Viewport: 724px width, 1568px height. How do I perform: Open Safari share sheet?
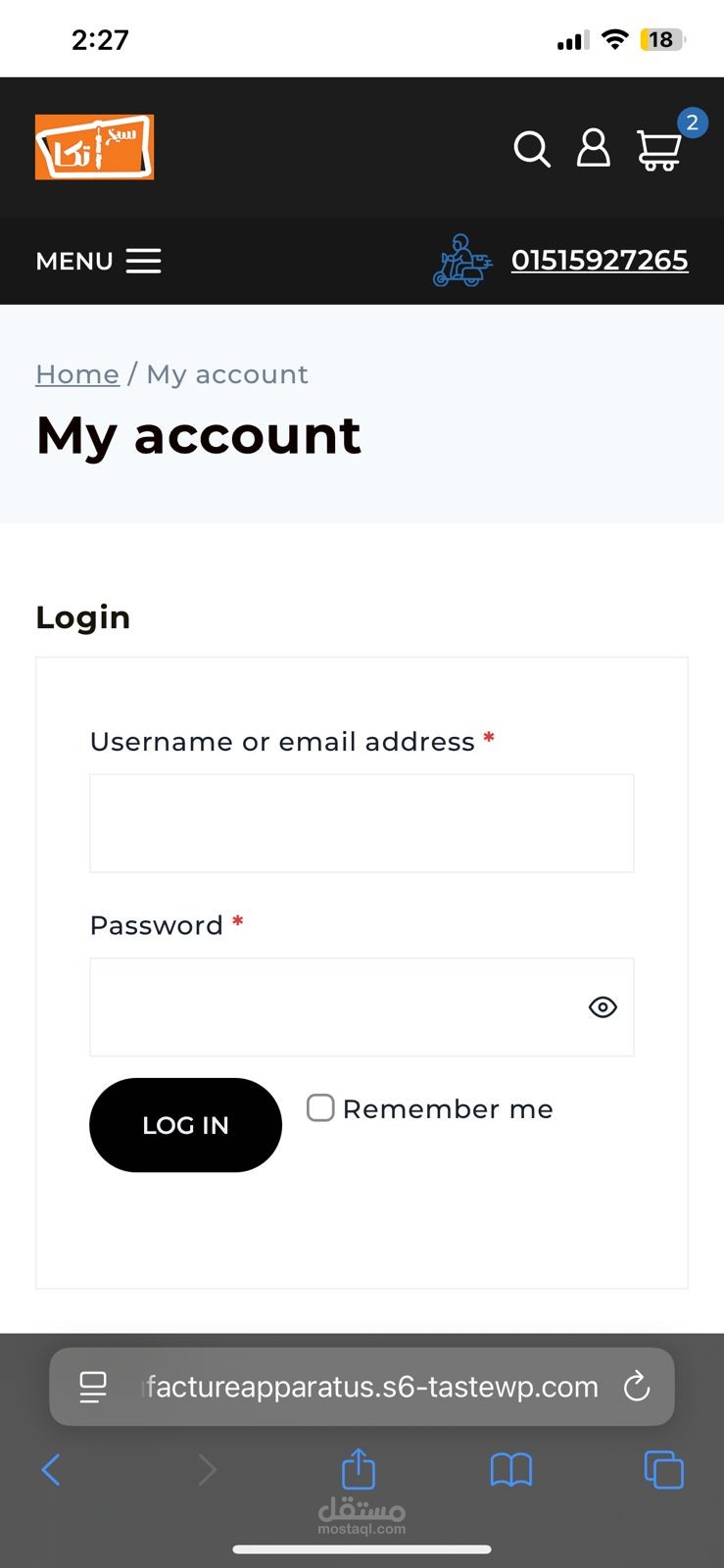[x=359, y=1469]
